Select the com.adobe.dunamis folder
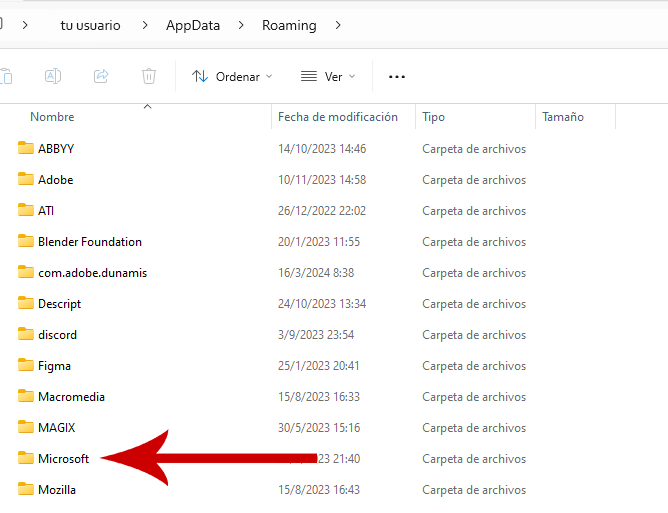Screen dimensions: 668x513 tap(92, 273)
